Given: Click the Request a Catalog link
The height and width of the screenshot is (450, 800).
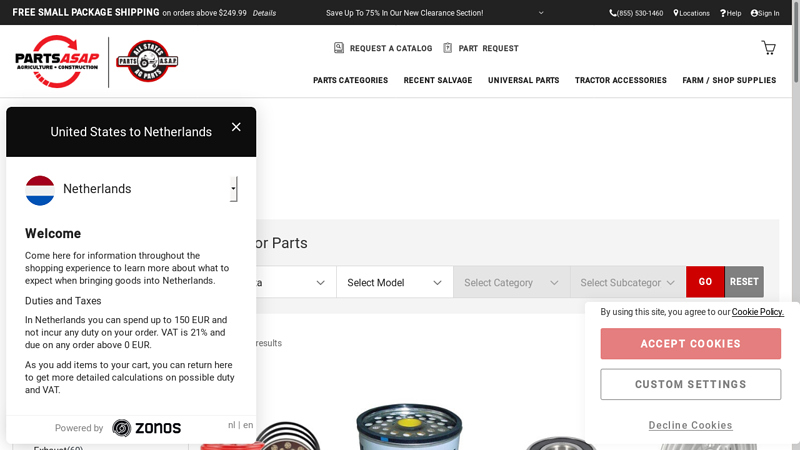Looking at the screenshot, I should coord(383,48).
